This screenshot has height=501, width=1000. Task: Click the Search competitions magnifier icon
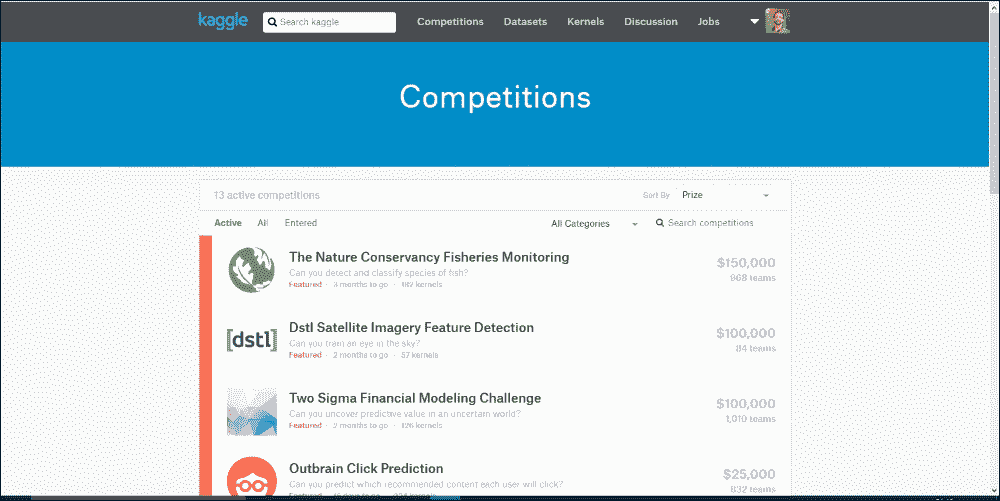(x=660, y=223)
